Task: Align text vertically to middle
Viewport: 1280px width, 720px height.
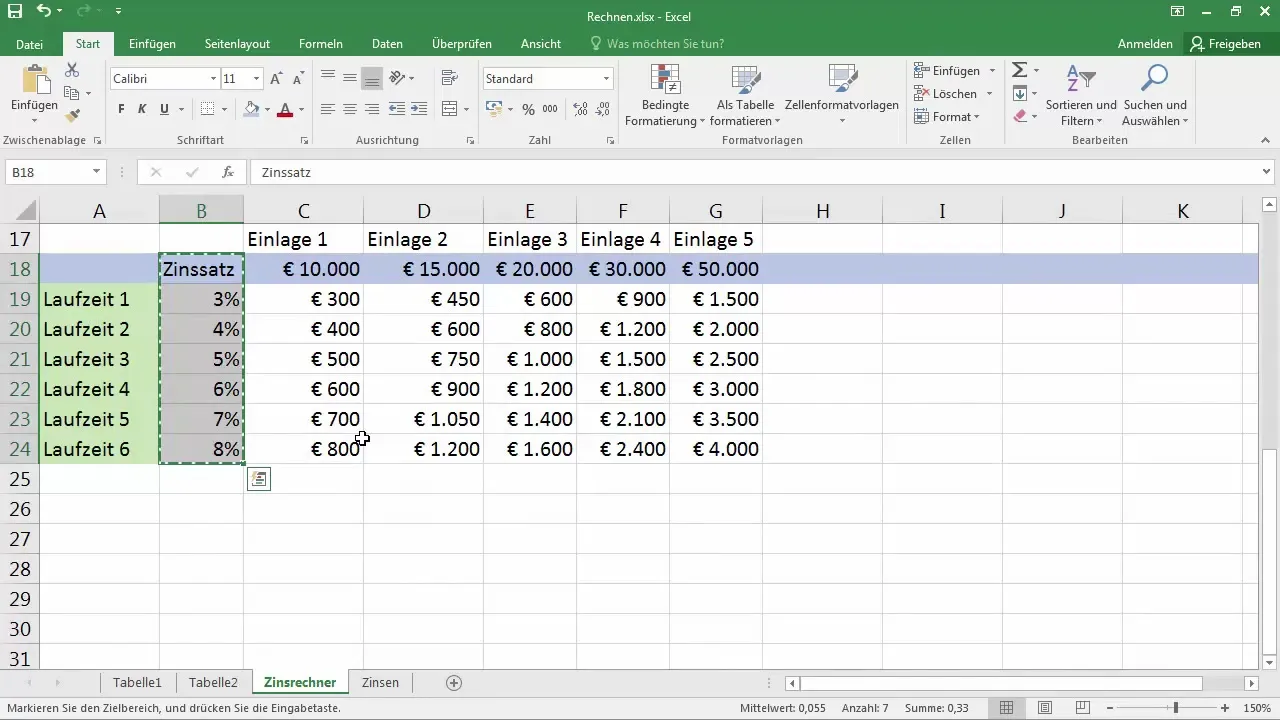Action: coord(350,77)
